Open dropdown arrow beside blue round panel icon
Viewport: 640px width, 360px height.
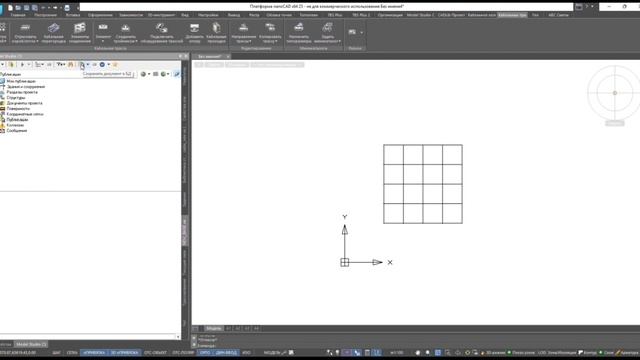[109, 64]
